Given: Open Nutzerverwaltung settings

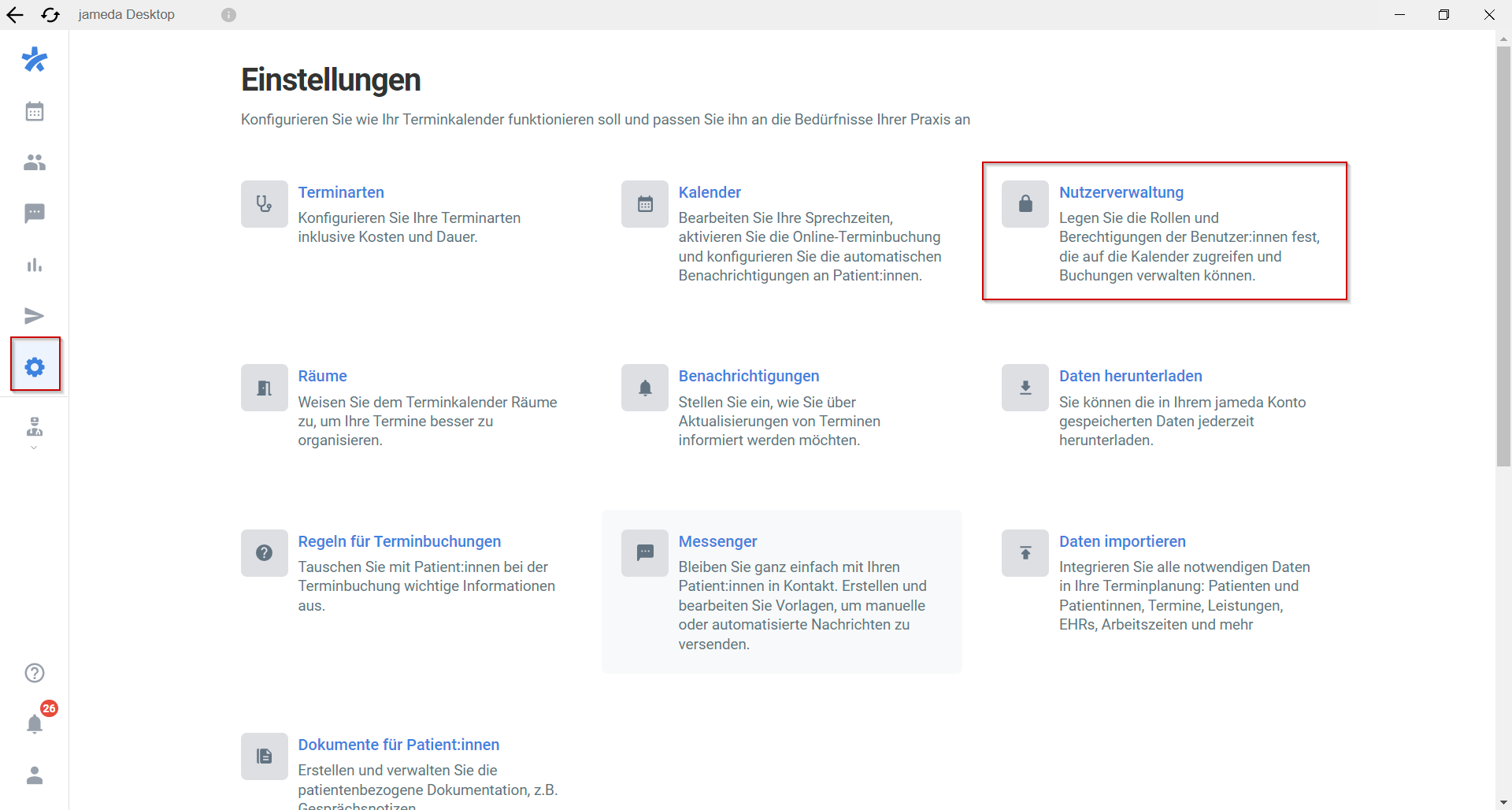Looking at the screenshot, I should click(1121, 192).
